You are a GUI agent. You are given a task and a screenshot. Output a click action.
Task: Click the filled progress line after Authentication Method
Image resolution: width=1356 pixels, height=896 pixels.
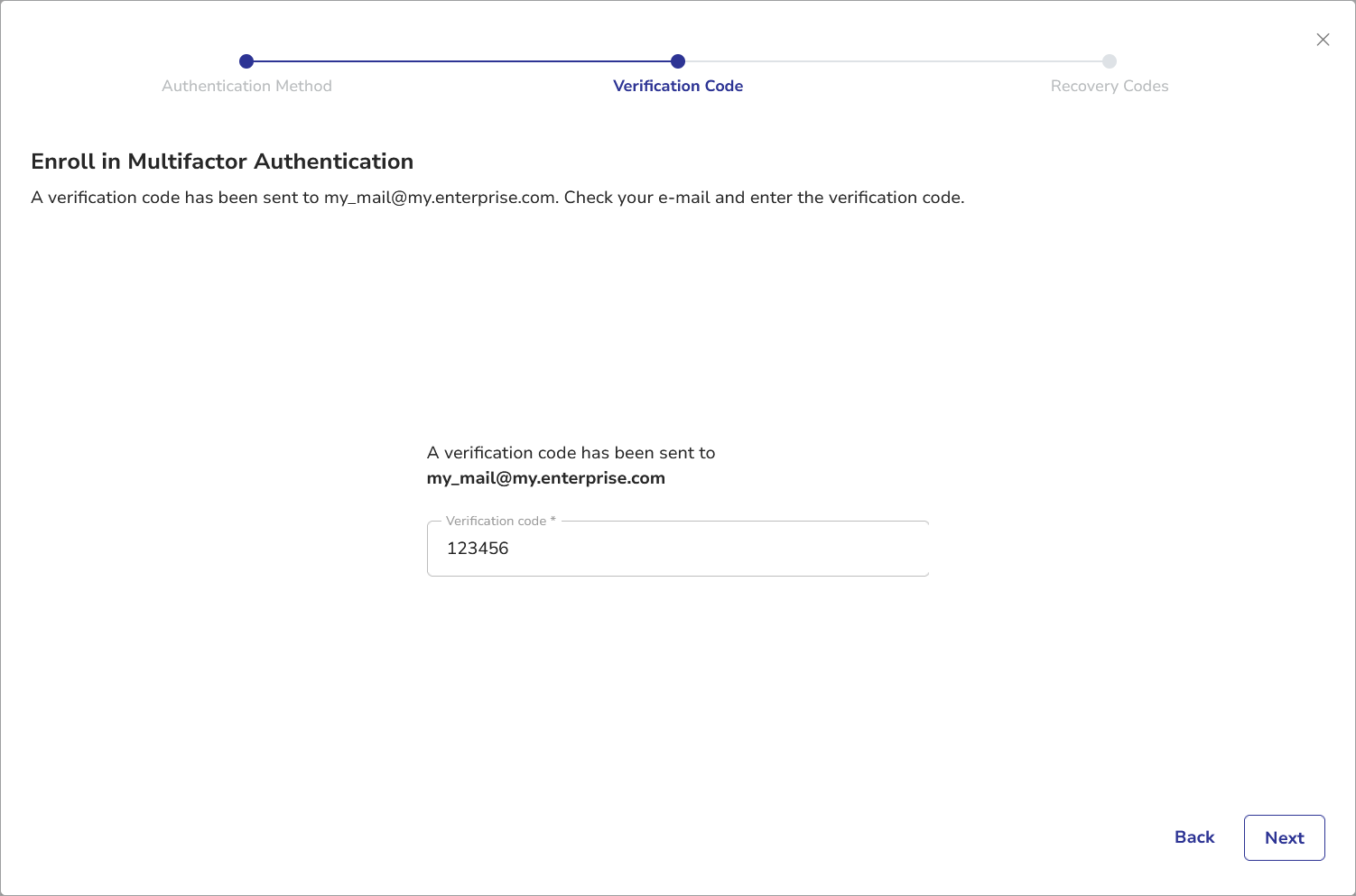click(x=462, y=61)
